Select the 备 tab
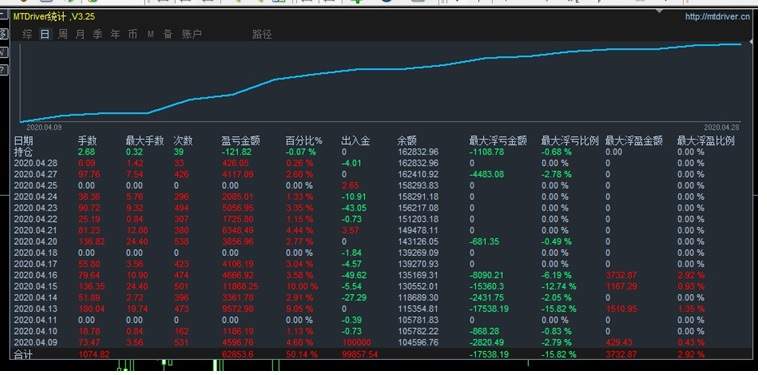This screenshot has width=767, height=375. pos(168,34)
